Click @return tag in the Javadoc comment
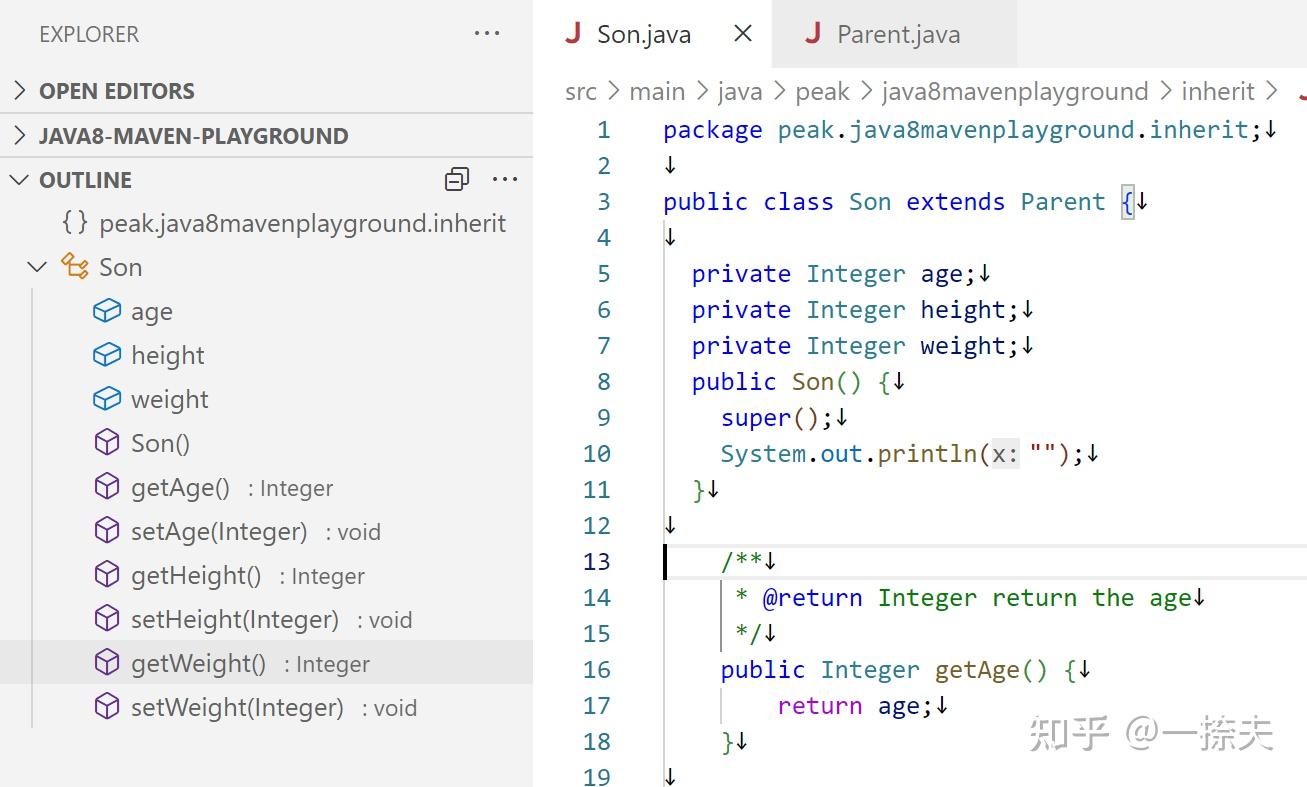1307x787 pixels. 812,598
